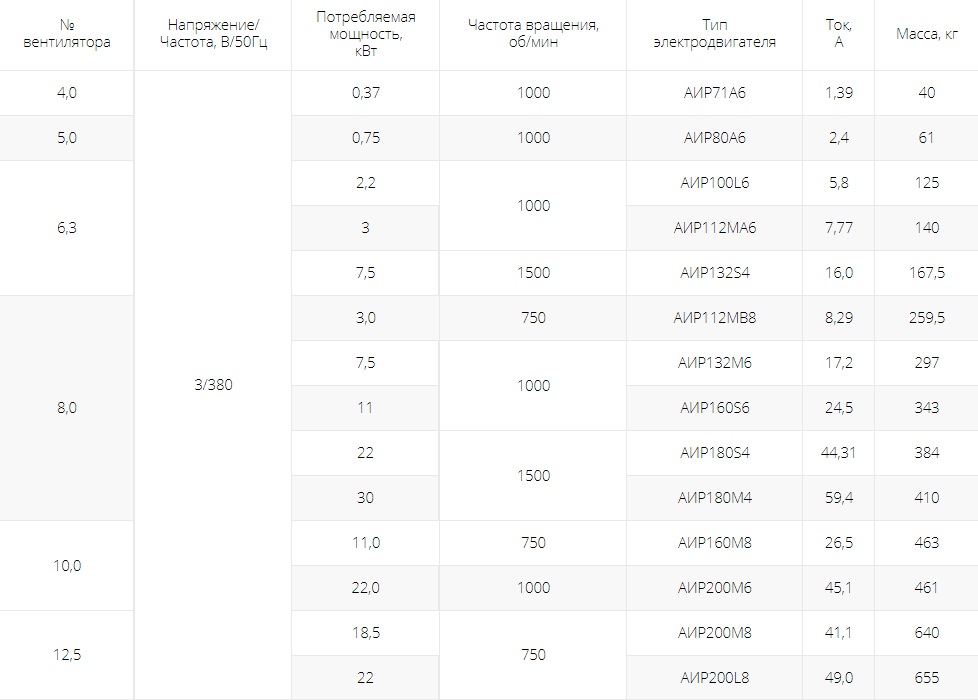The width and height of the screenshot is (978, 700).
Task: Click mass value 259,5 cell
Action: pyautogui.click(x=926, y=318)
